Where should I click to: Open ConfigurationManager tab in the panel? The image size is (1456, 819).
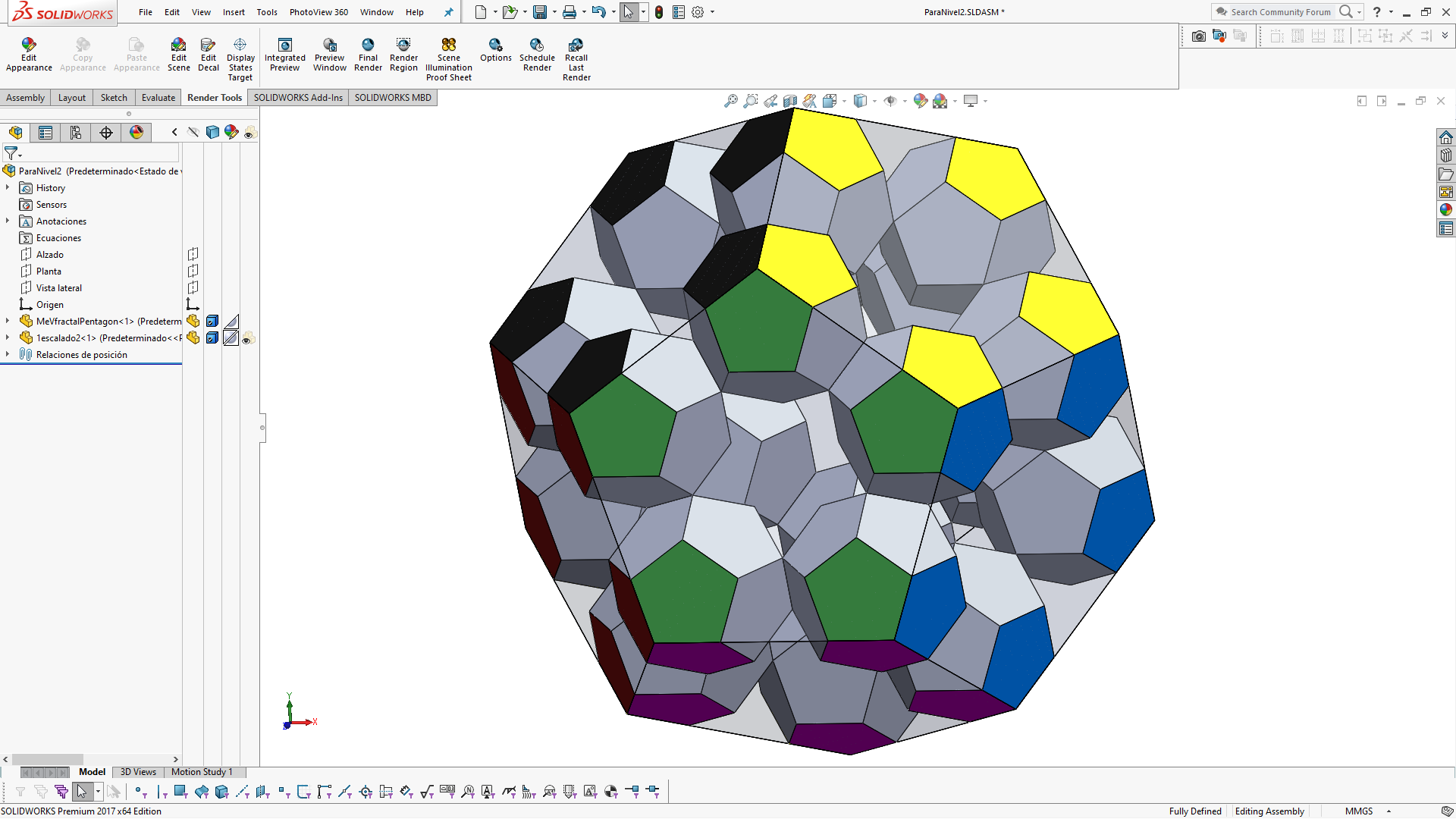[76, 133]
